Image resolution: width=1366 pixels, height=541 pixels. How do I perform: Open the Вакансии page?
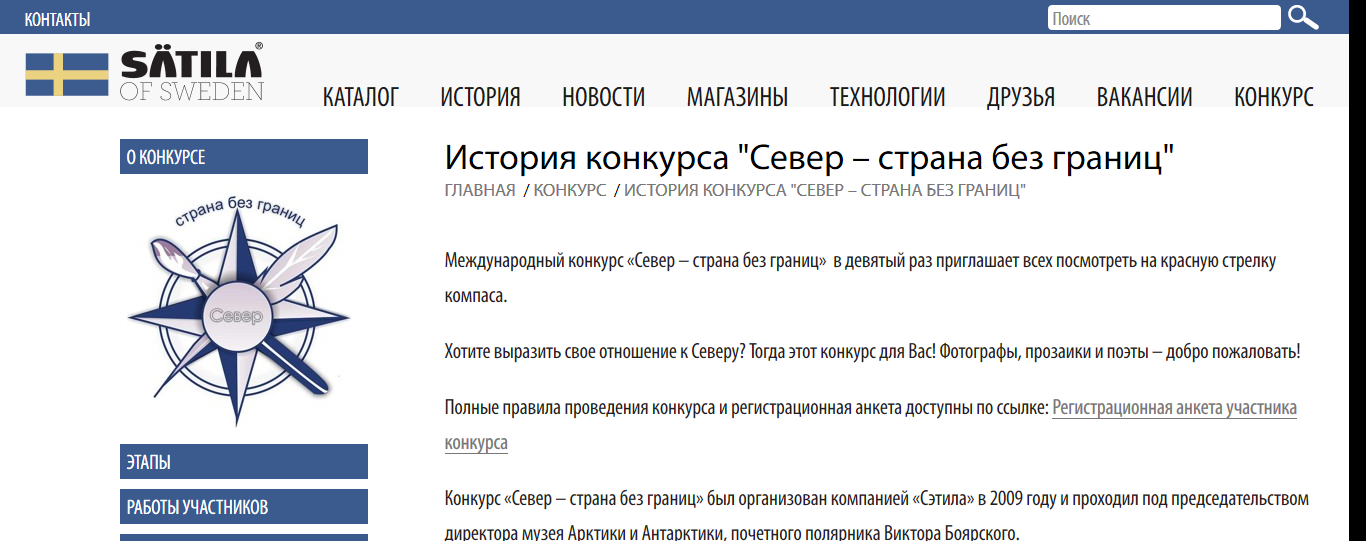[1144, 97]
